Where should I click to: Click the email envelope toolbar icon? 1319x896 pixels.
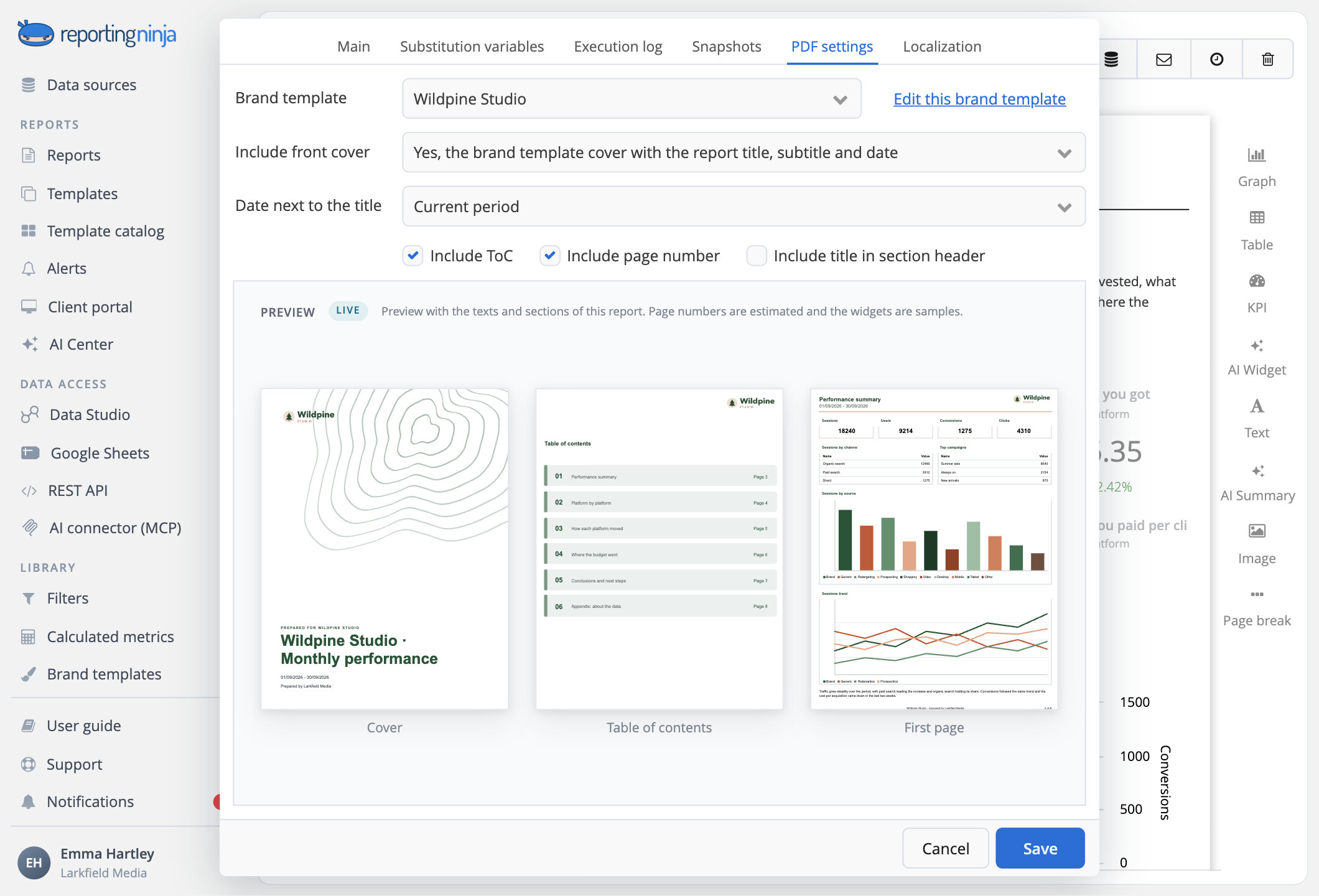(1164, 59)
